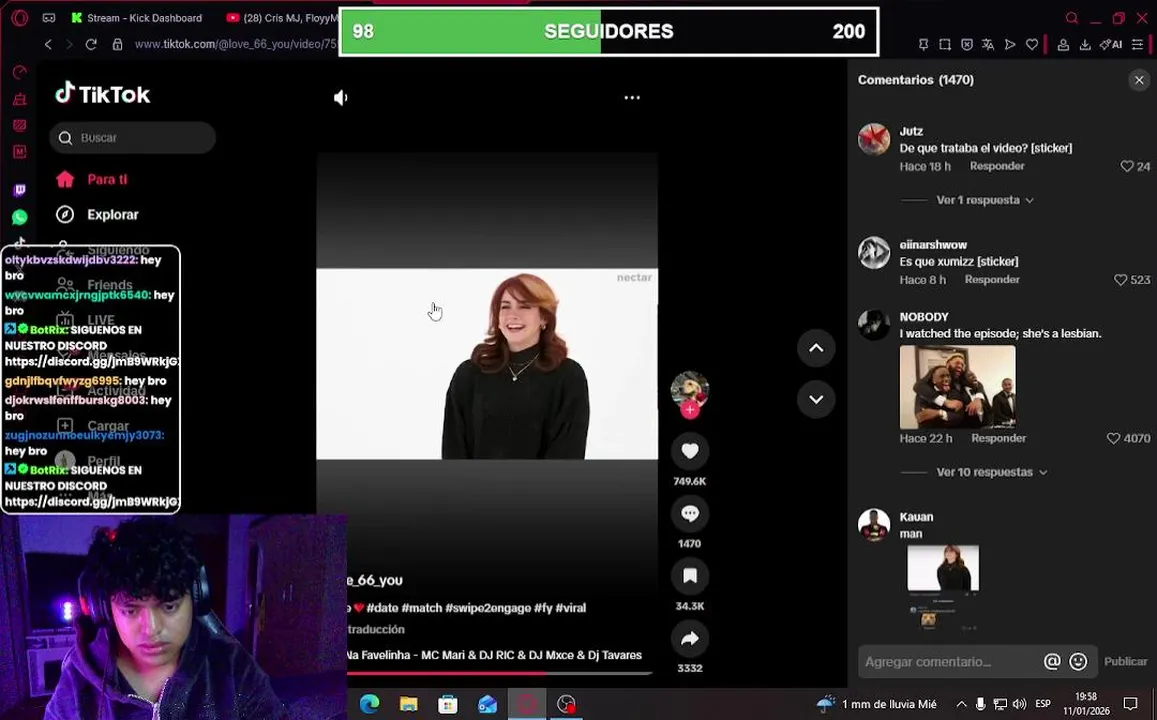Open the Opera GX main menu logo
Image resolution: width=1157 pixels, height=720 pixels.
point(20,18)
